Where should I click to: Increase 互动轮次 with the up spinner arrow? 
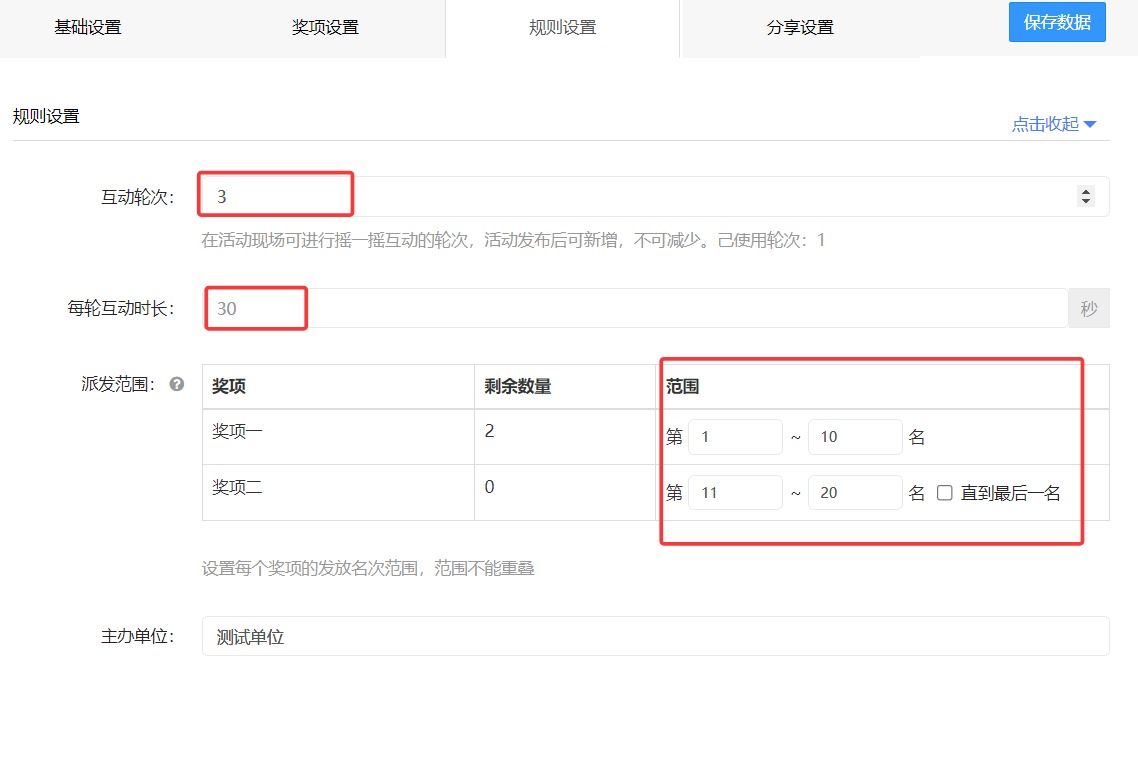(x=1086, y=192)
